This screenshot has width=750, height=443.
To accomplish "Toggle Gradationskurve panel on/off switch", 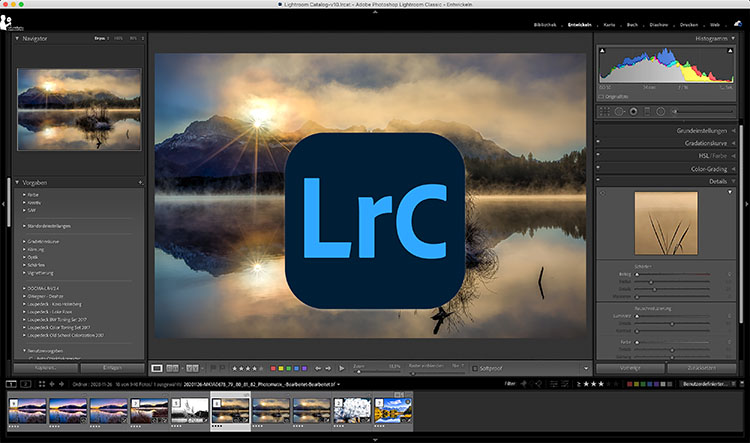I will coord(598,142).
